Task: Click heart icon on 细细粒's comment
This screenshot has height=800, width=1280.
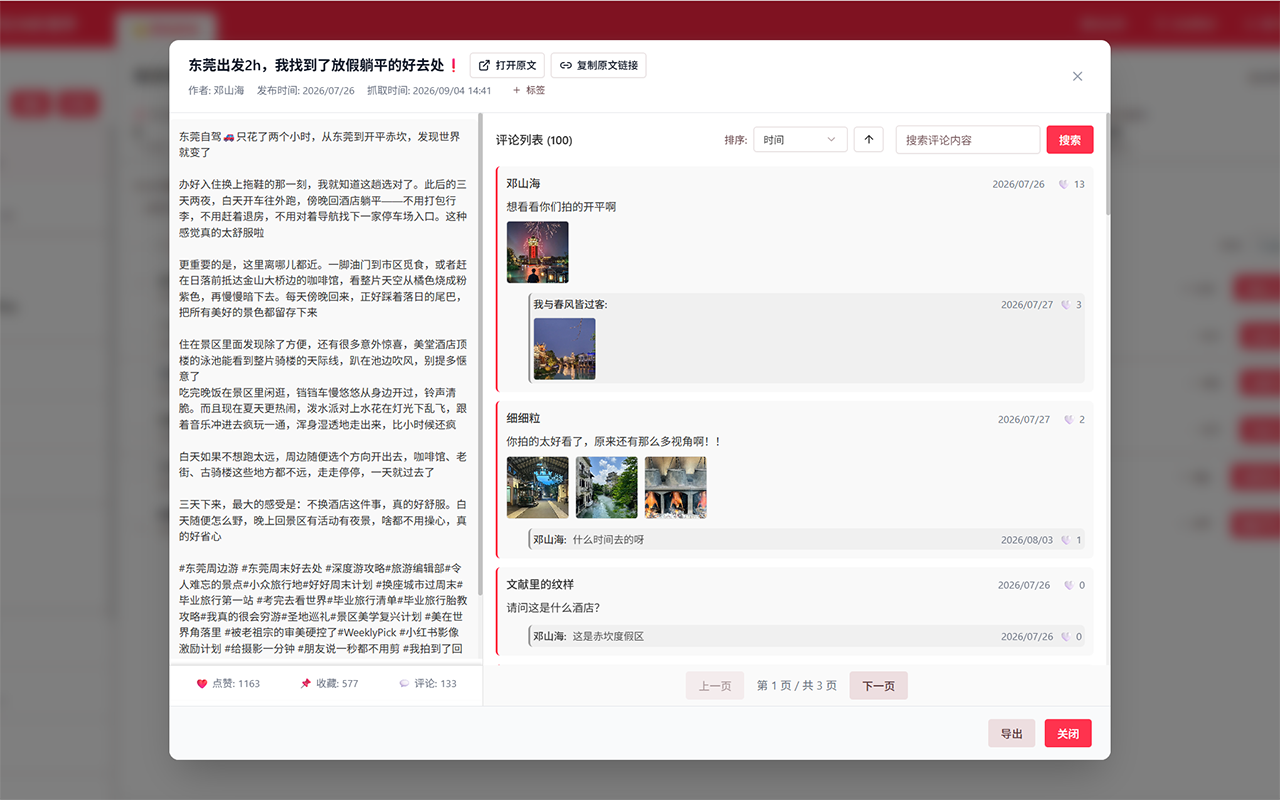Action: coord(1069,420)
